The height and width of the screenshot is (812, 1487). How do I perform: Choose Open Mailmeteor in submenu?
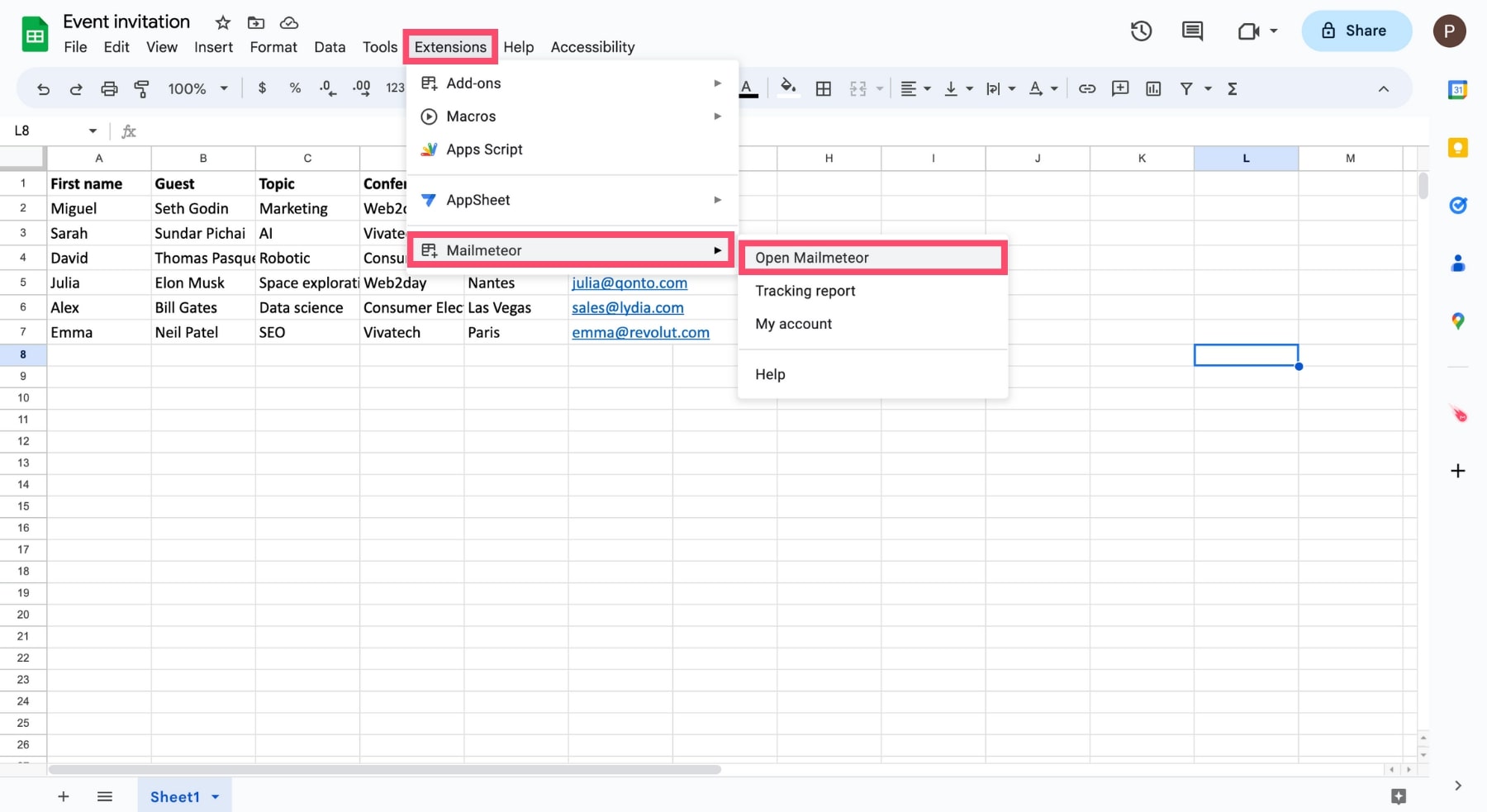coord(872,258)
